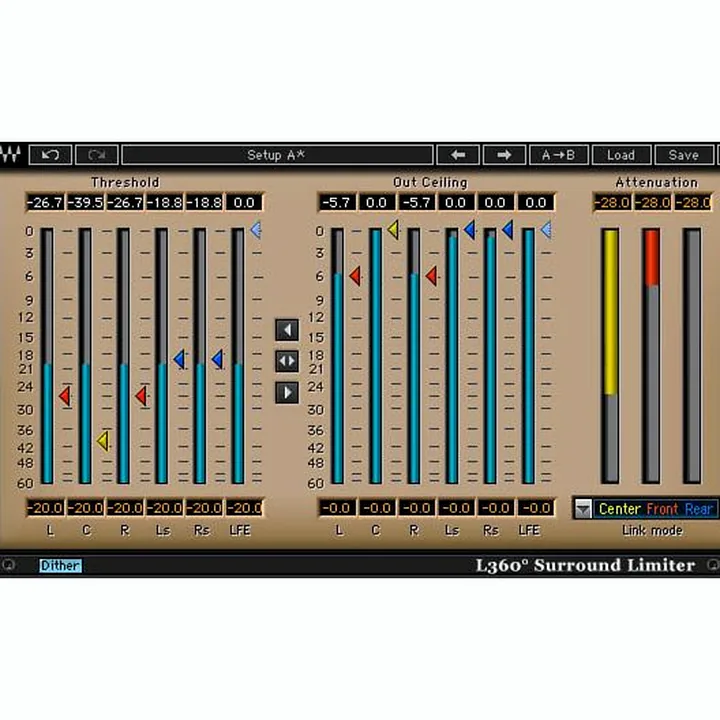
Task: Click the link-right arrow button between meters
Action: click(x=287, y=393)
